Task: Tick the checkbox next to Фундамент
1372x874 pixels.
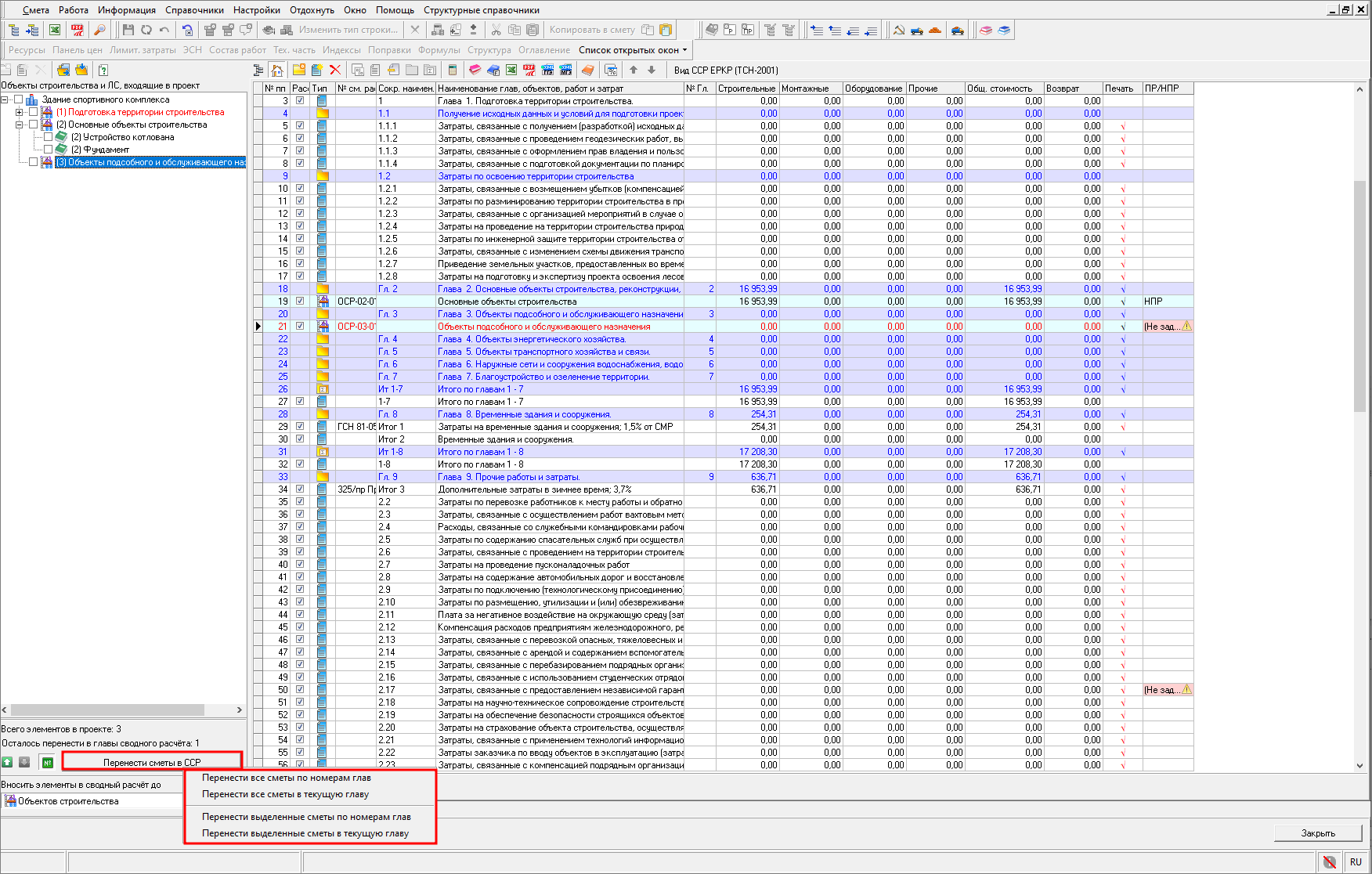Action: click(48, 150)
